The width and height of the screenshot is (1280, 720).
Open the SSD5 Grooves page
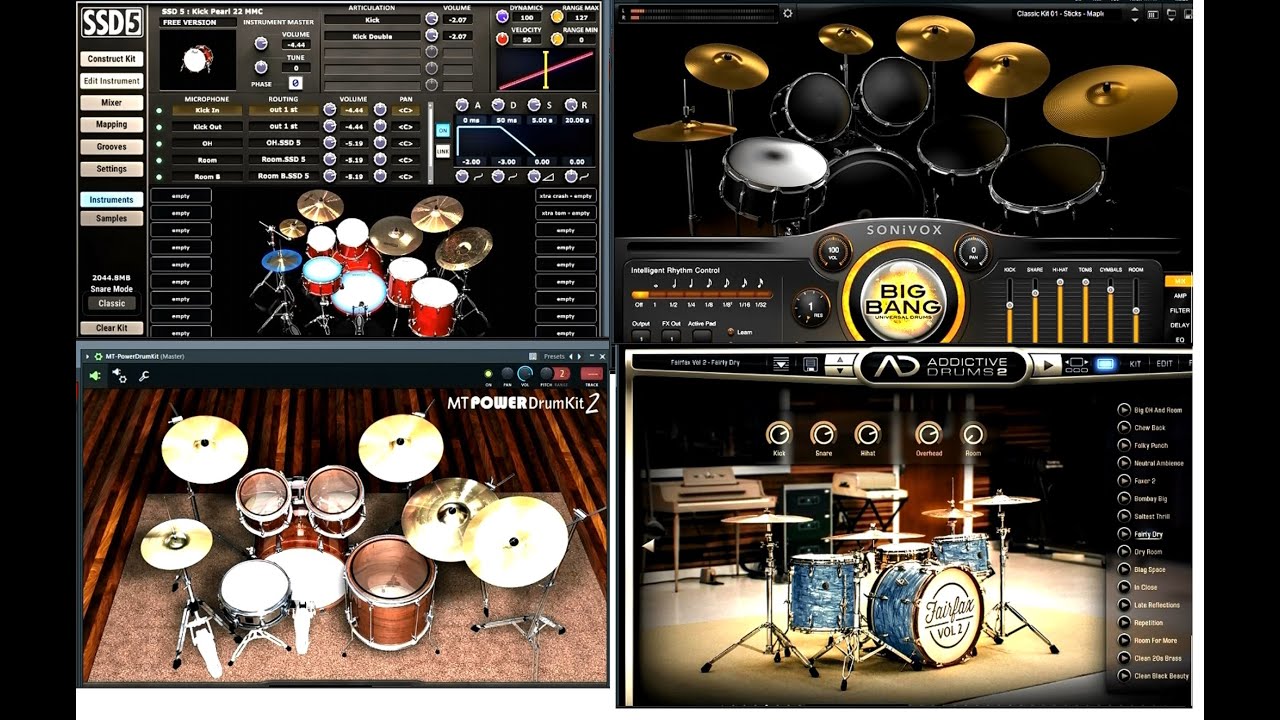tap(112, 147)
